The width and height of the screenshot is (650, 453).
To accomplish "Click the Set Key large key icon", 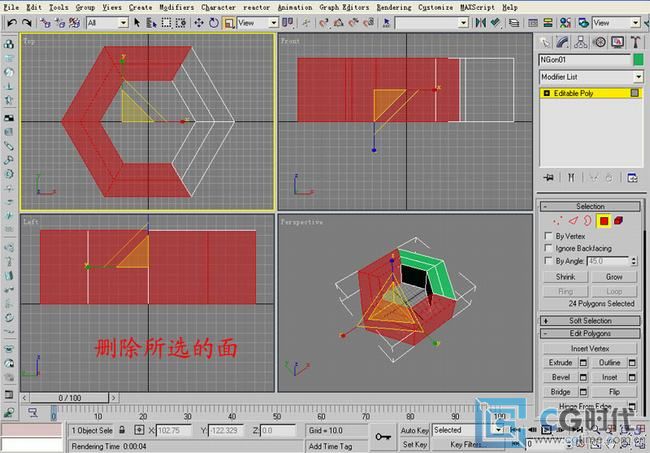I will pos(383,437).
